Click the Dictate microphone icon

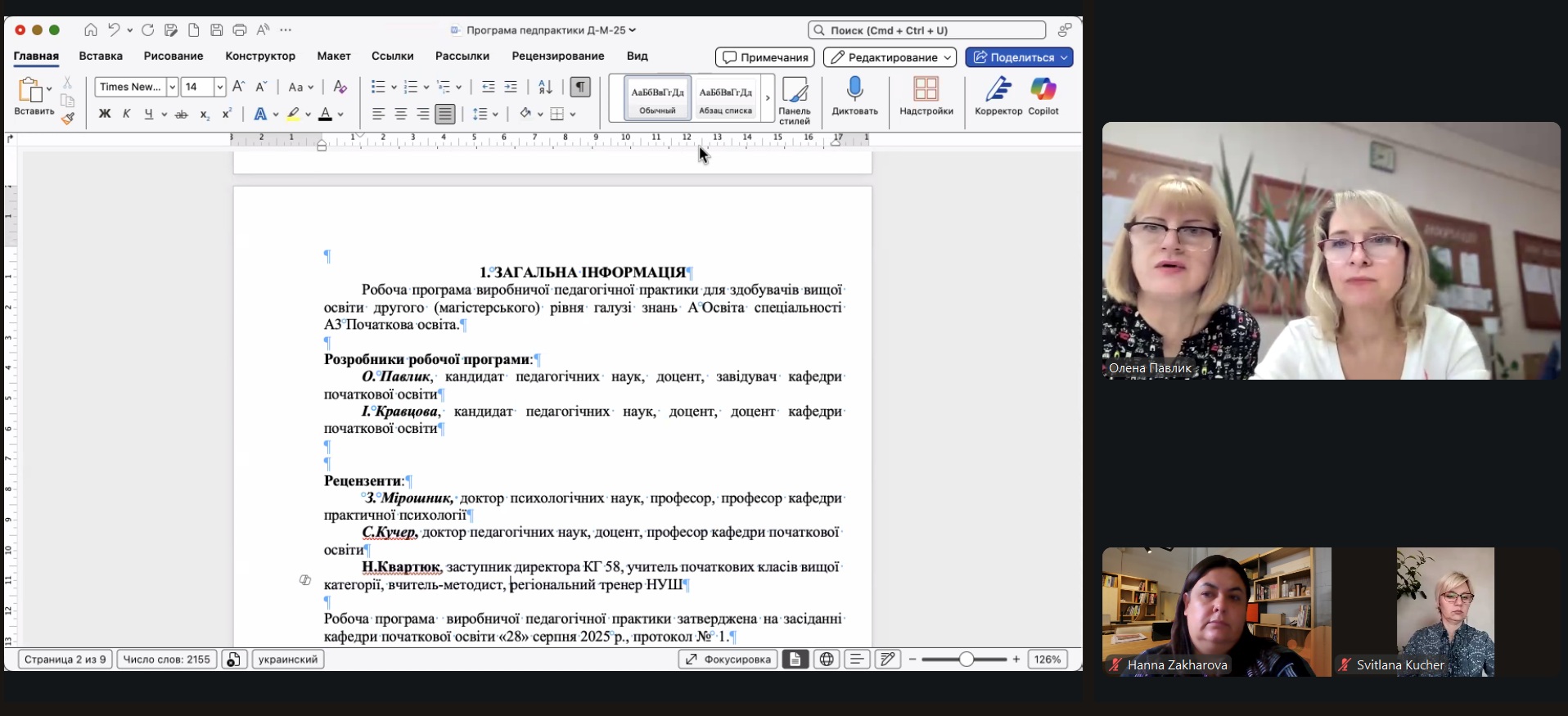(x=854, y=88)
